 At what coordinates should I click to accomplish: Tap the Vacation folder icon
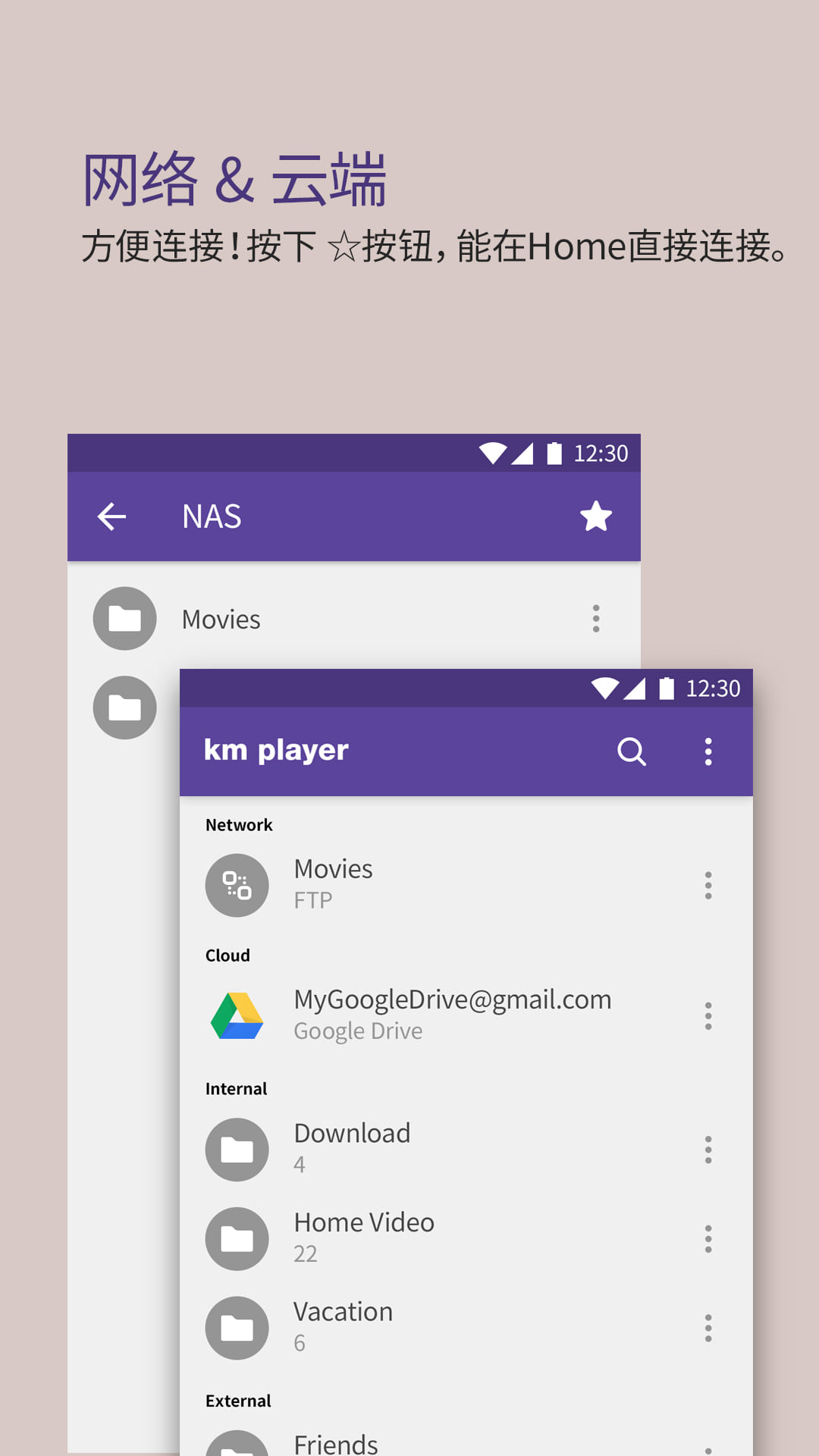[237, 1328]
